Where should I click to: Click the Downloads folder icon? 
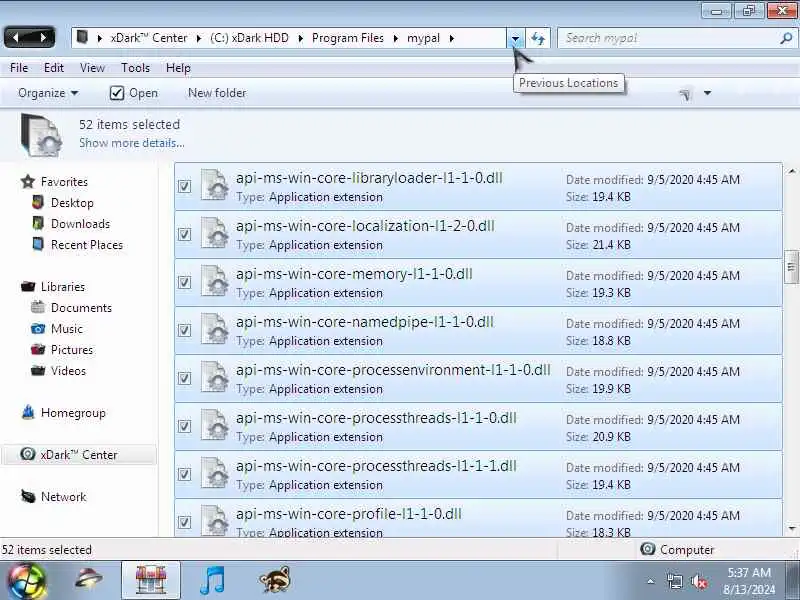point(38,223)
